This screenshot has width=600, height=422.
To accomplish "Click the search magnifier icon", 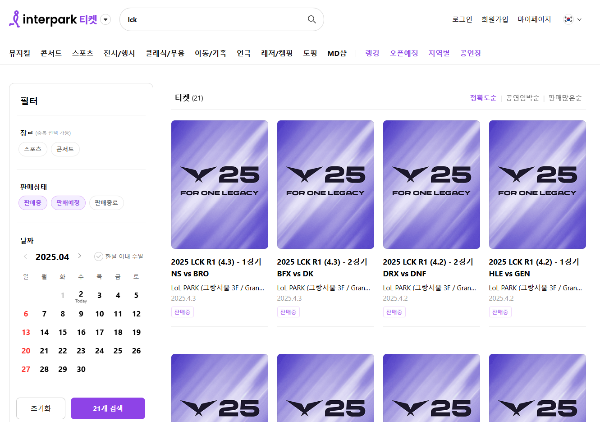I will coord(312,19).
